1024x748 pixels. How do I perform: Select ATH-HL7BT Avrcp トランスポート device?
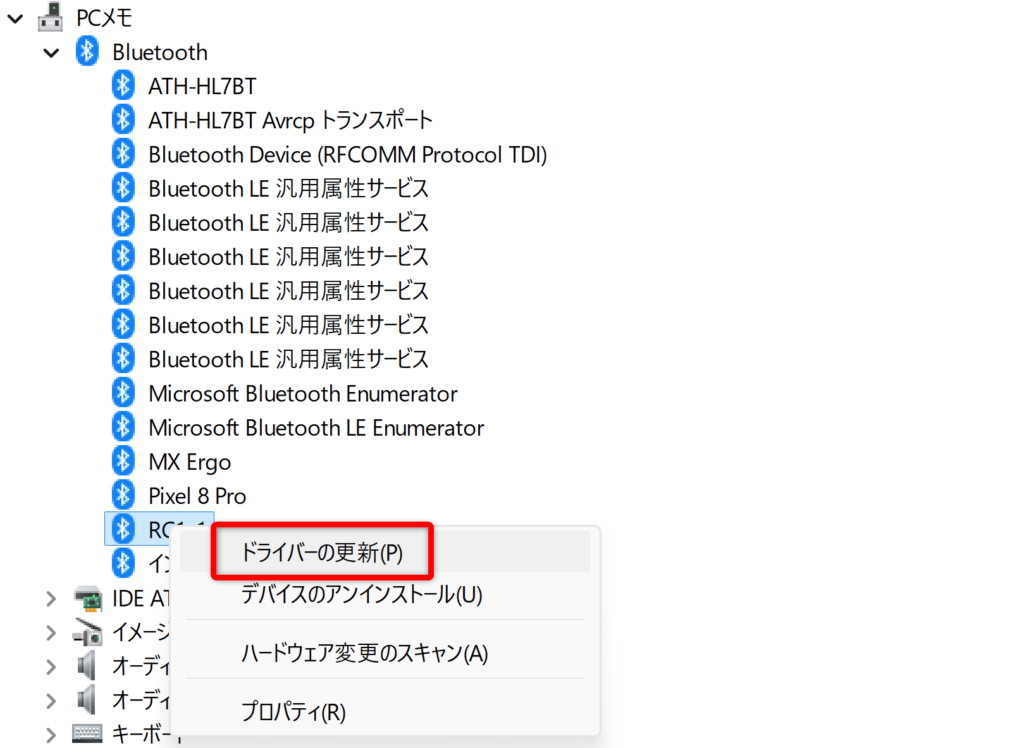[290, 120]
